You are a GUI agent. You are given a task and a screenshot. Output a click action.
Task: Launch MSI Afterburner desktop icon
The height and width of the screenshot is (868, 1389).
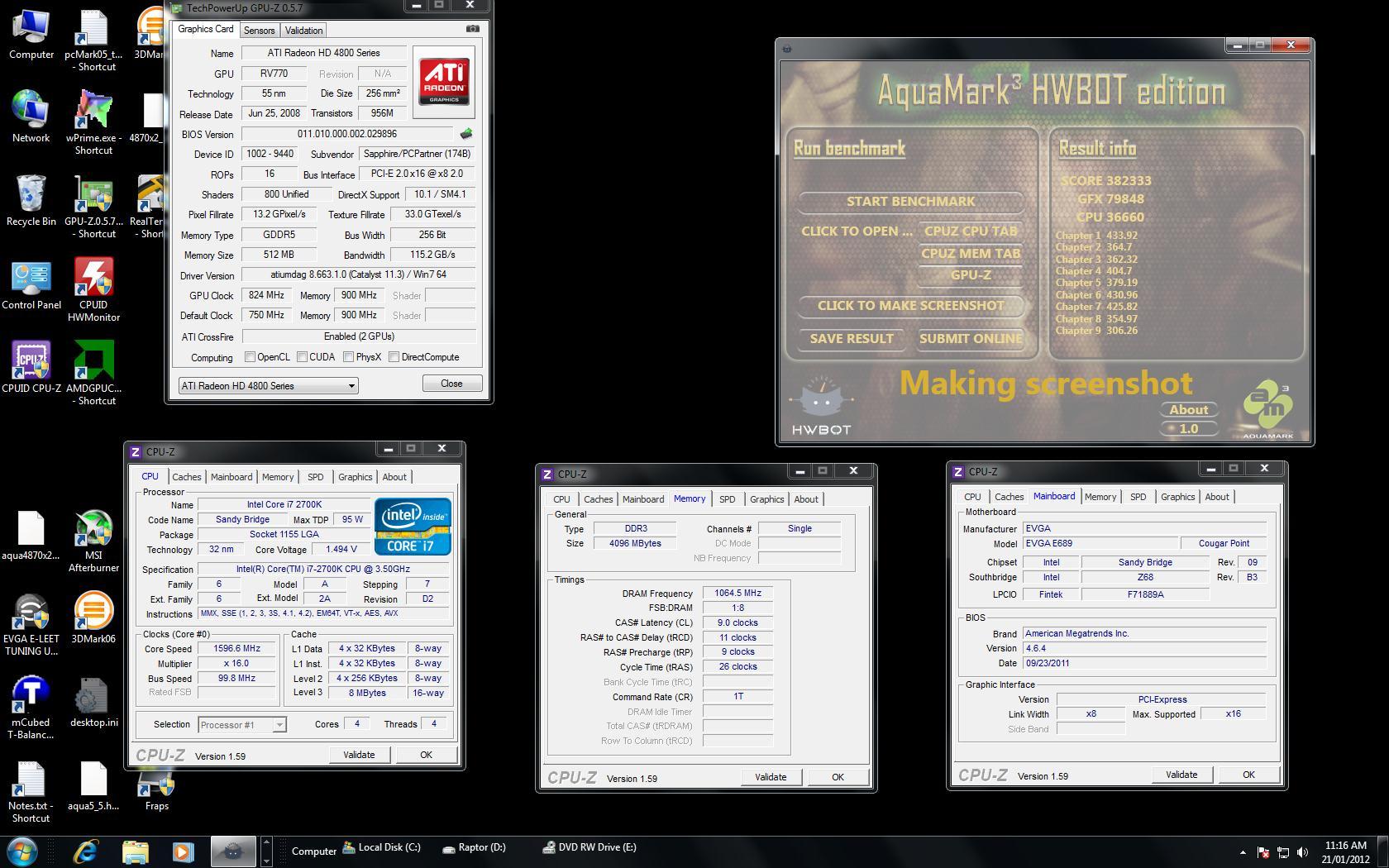(93, 541)
